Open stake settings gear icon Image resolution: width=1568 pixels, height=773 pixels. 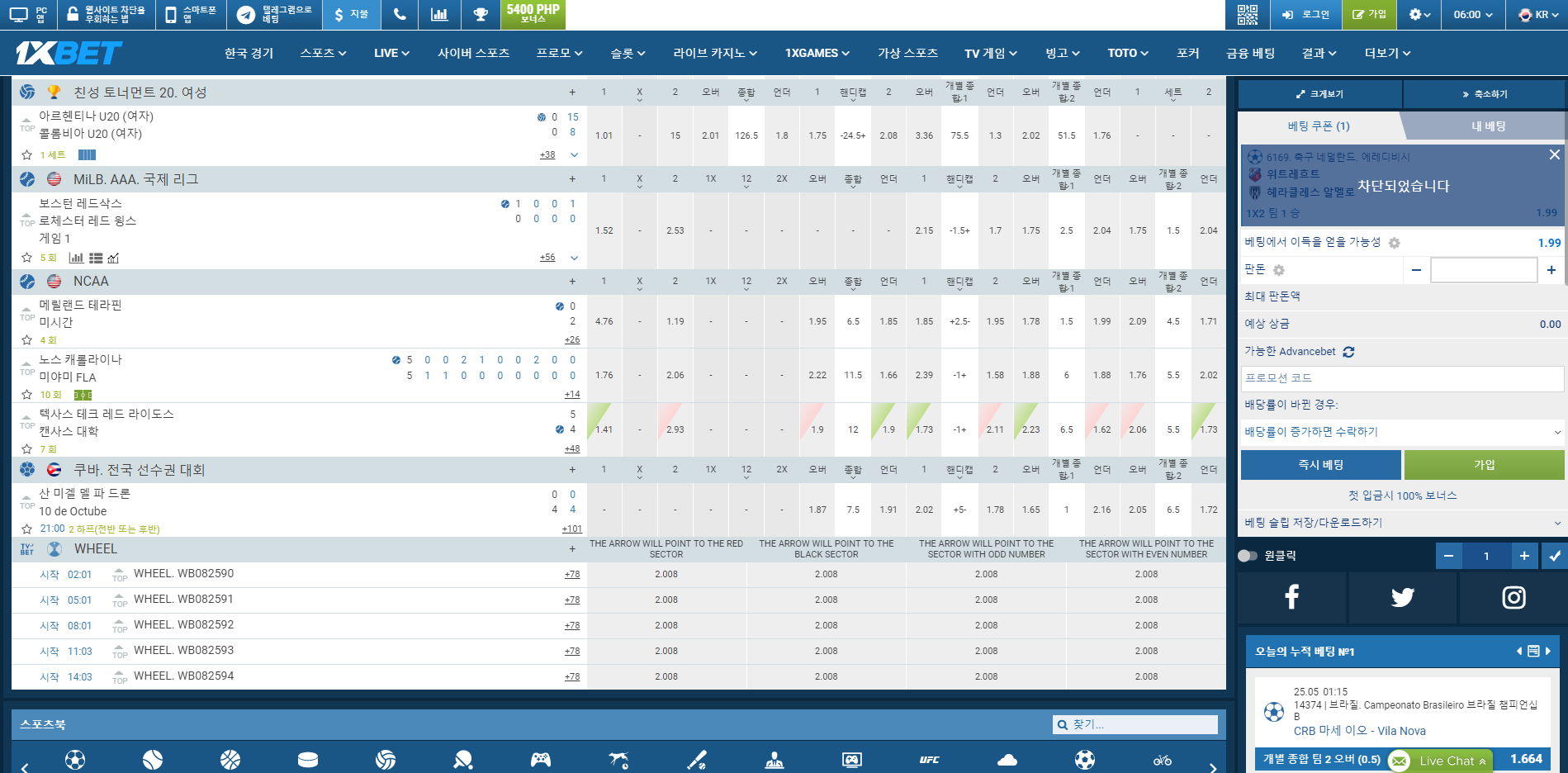click(x=1279, y=270)
